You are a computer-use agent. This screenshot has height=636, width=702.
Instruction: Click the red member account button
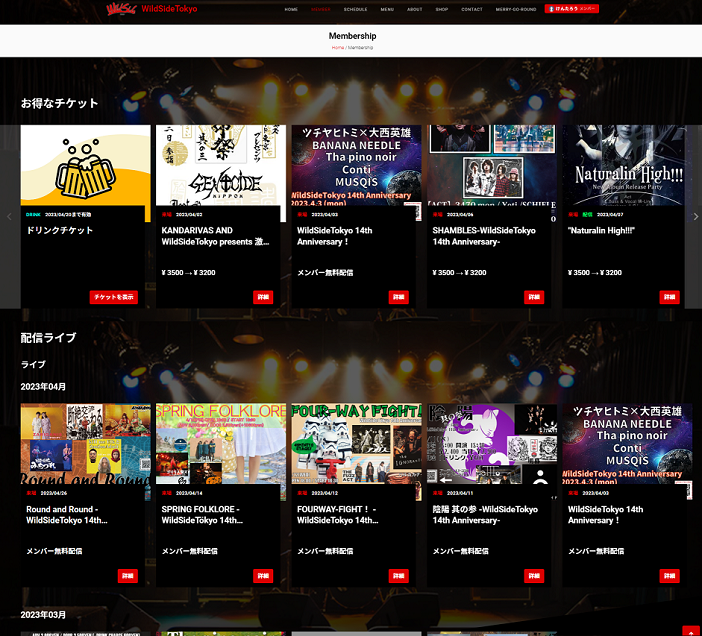pos(572,9)
